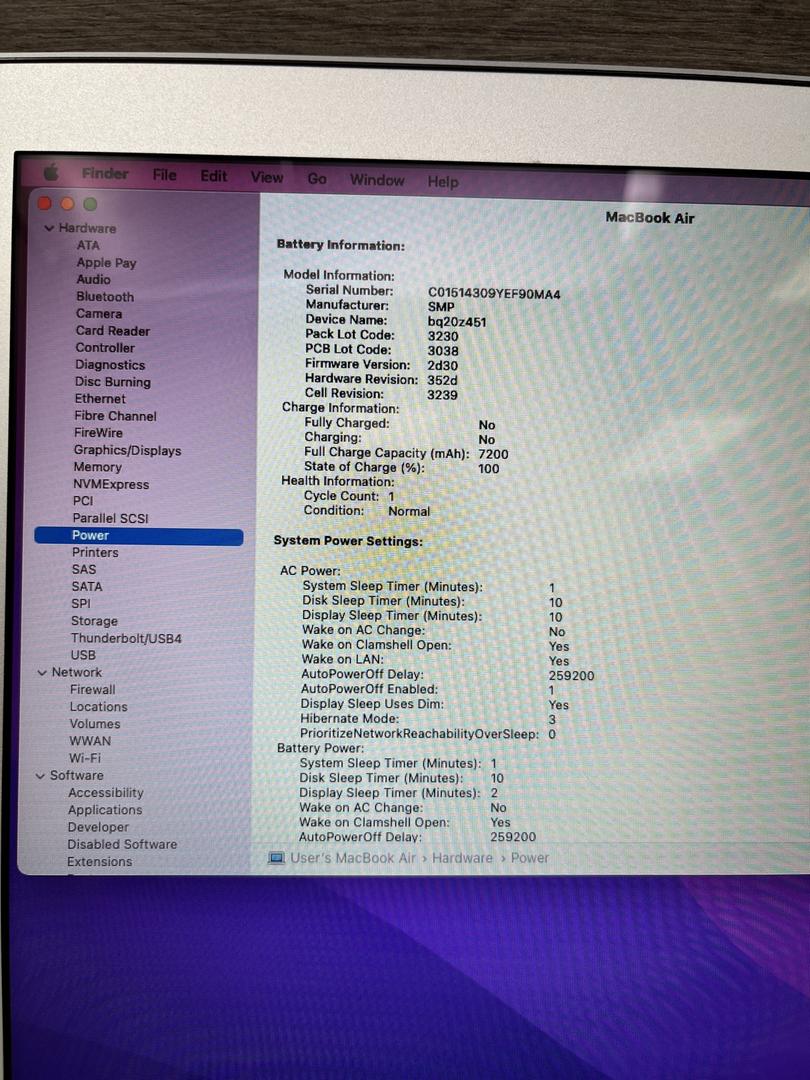This screenshot has width=810, height=1080.
Task: Click the red close window button
Action: 45,203
